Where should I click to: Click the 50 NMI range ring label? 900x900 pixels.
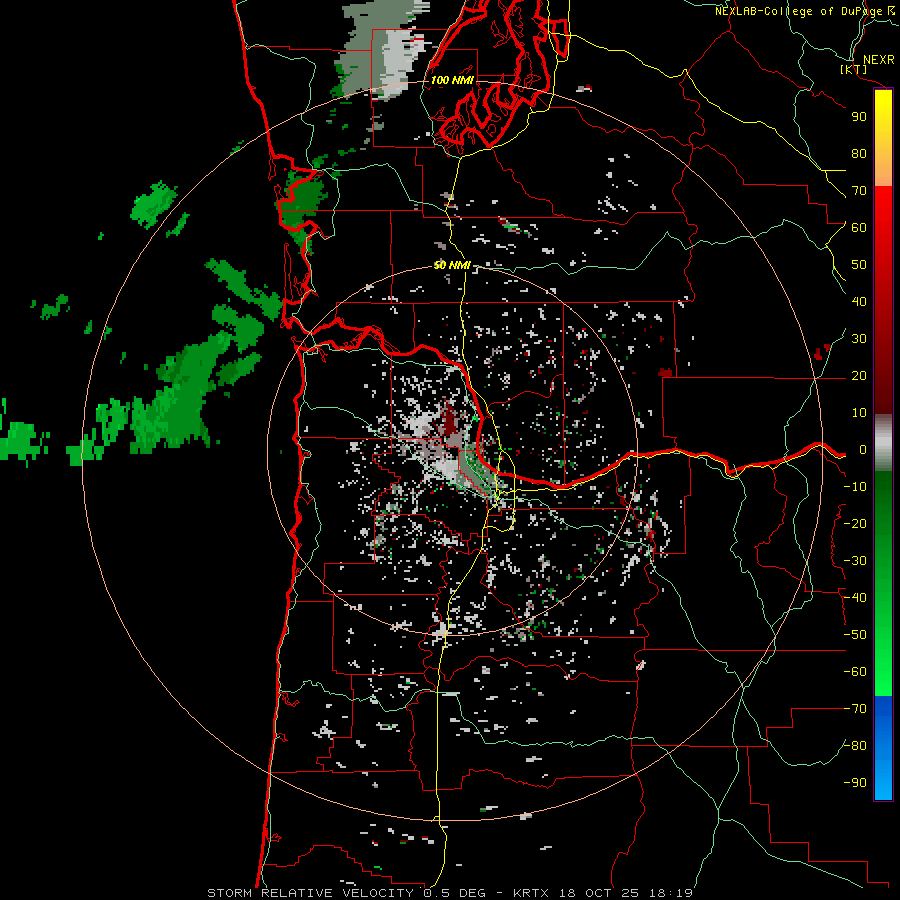[x=452, y=265]
